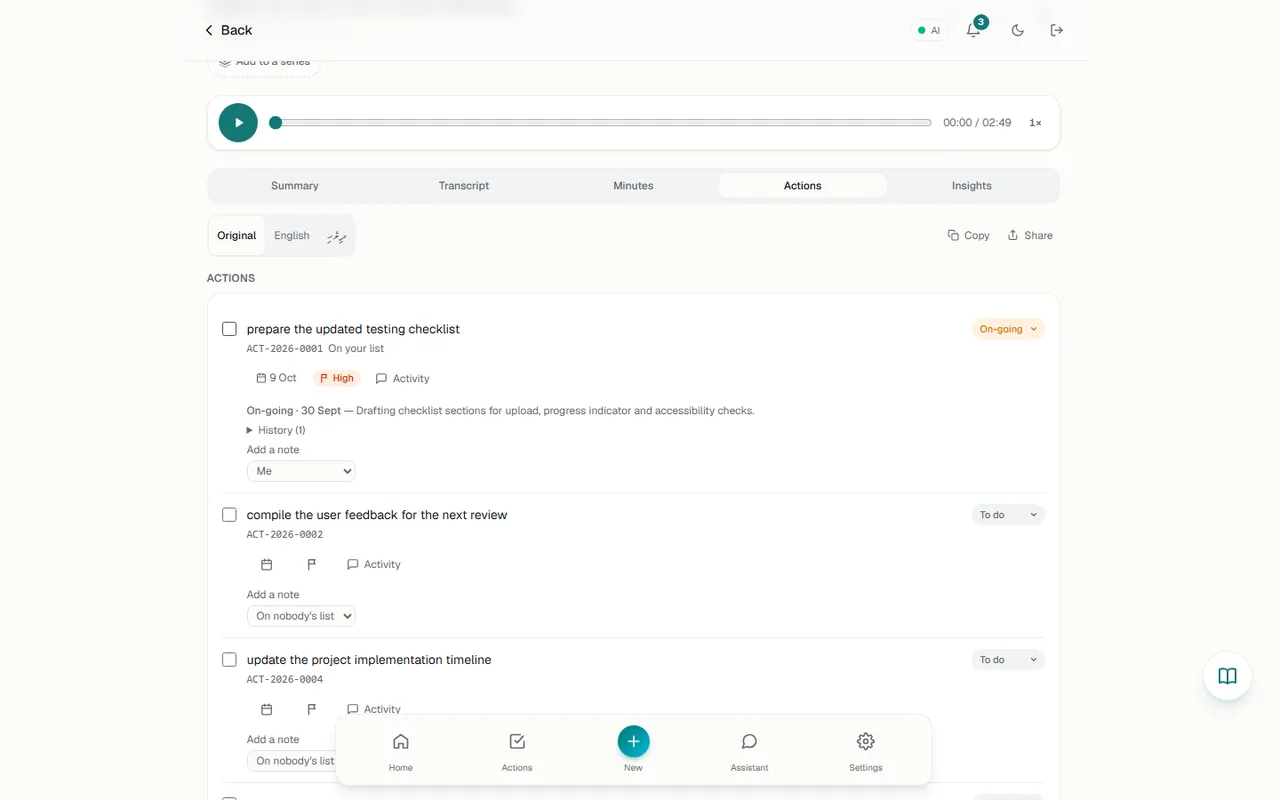
Task: Click the sign-out arrow icon
Action: pos(1057,30)
